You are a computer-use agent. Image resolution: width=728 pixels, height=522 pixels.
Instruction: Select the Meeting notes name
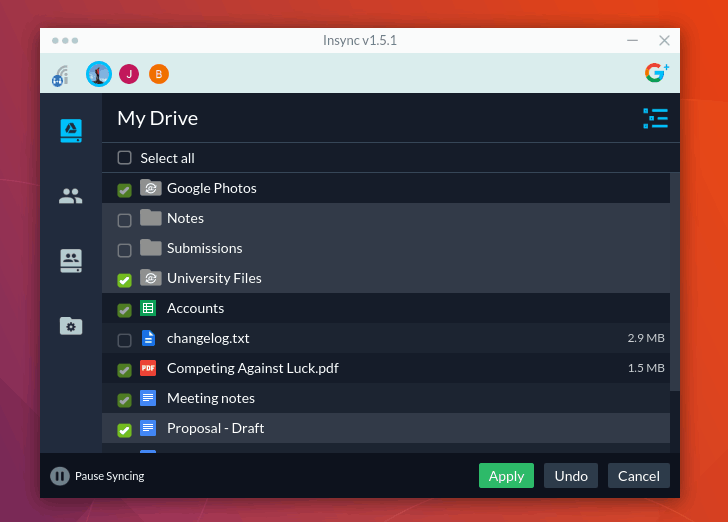pyautogui.click(x=211, y=398)
